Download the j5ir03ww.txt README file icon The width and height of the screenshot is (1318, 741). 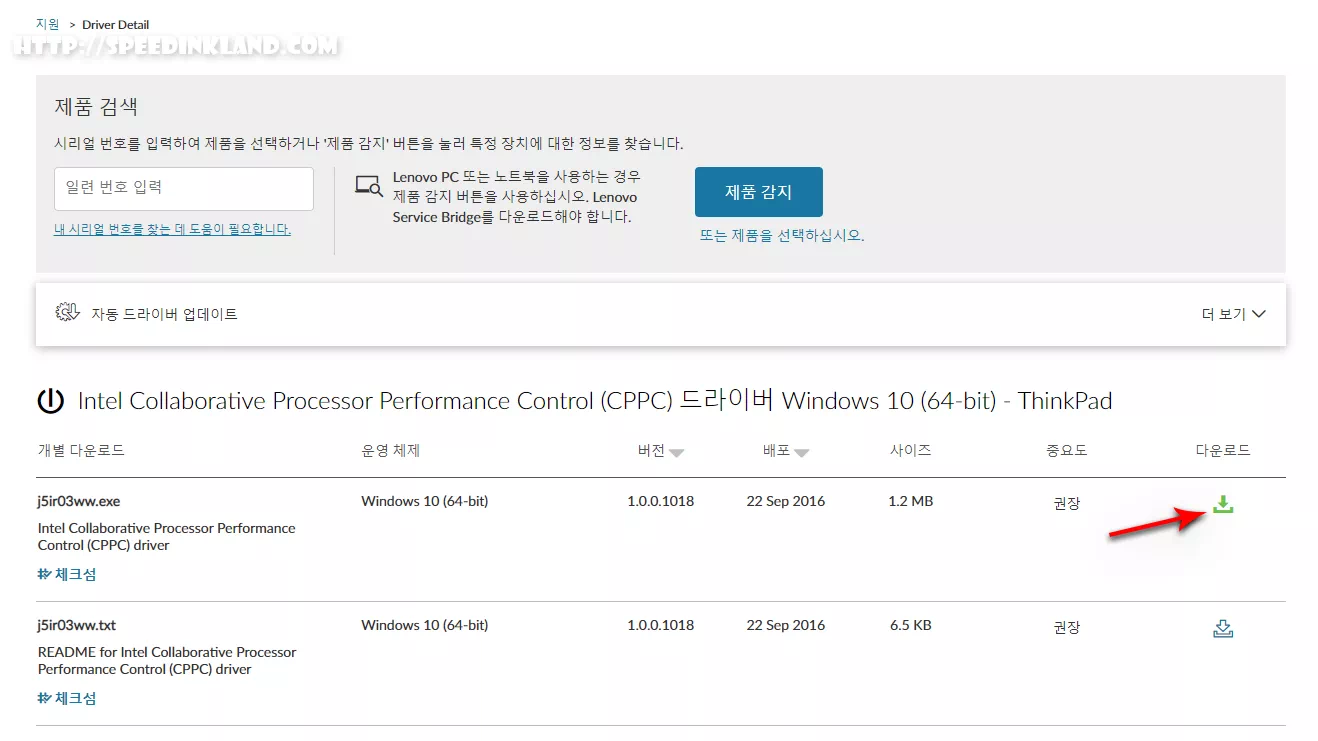coord(1222,629)
